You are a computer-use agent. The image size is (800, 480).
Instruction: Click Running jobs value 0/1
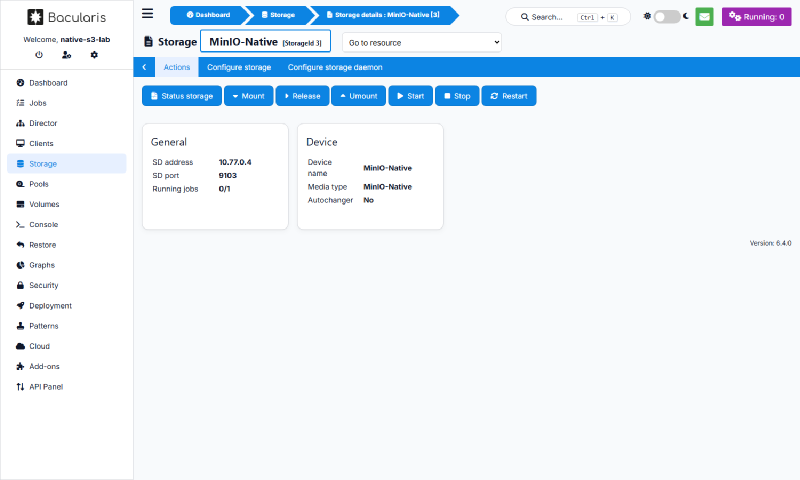pos(224,189)
